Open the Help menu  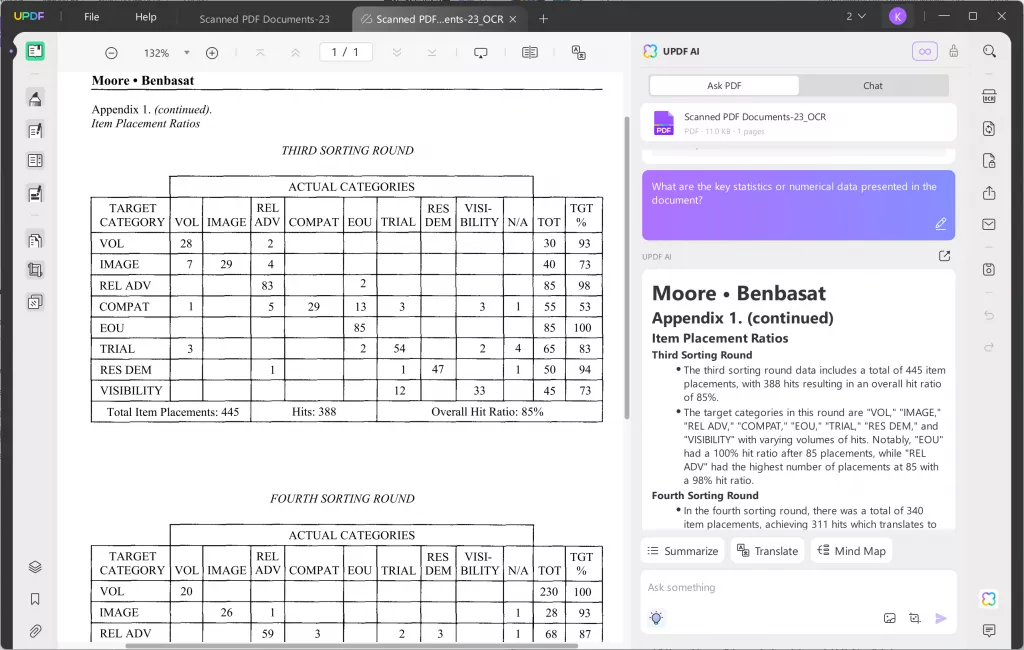(x=146, y=17)
